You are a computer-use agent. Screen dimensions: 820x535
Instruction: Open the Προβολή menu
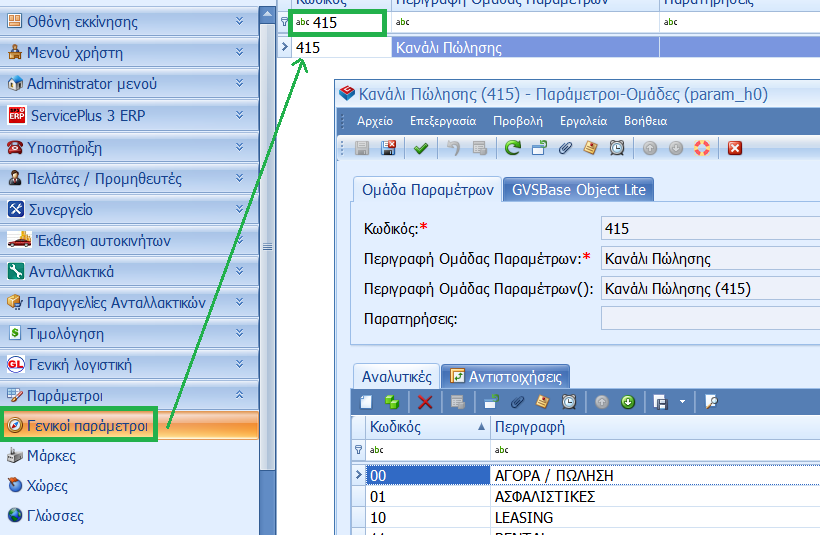(x=518, y=121)
